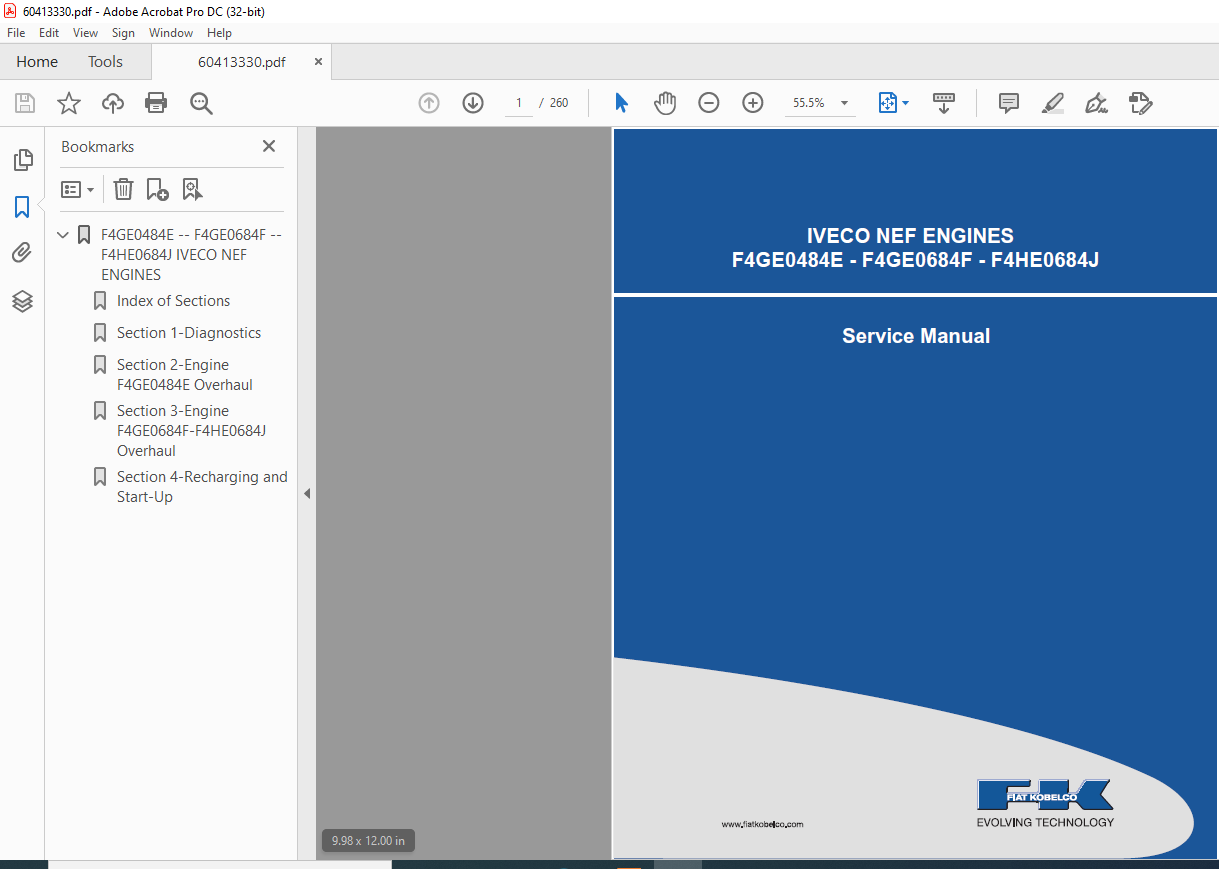Open Section 3-Engine F4GE0684F-F4HE0684J Overhaul bookmark
1219x869 pixels.
[191, 431]
